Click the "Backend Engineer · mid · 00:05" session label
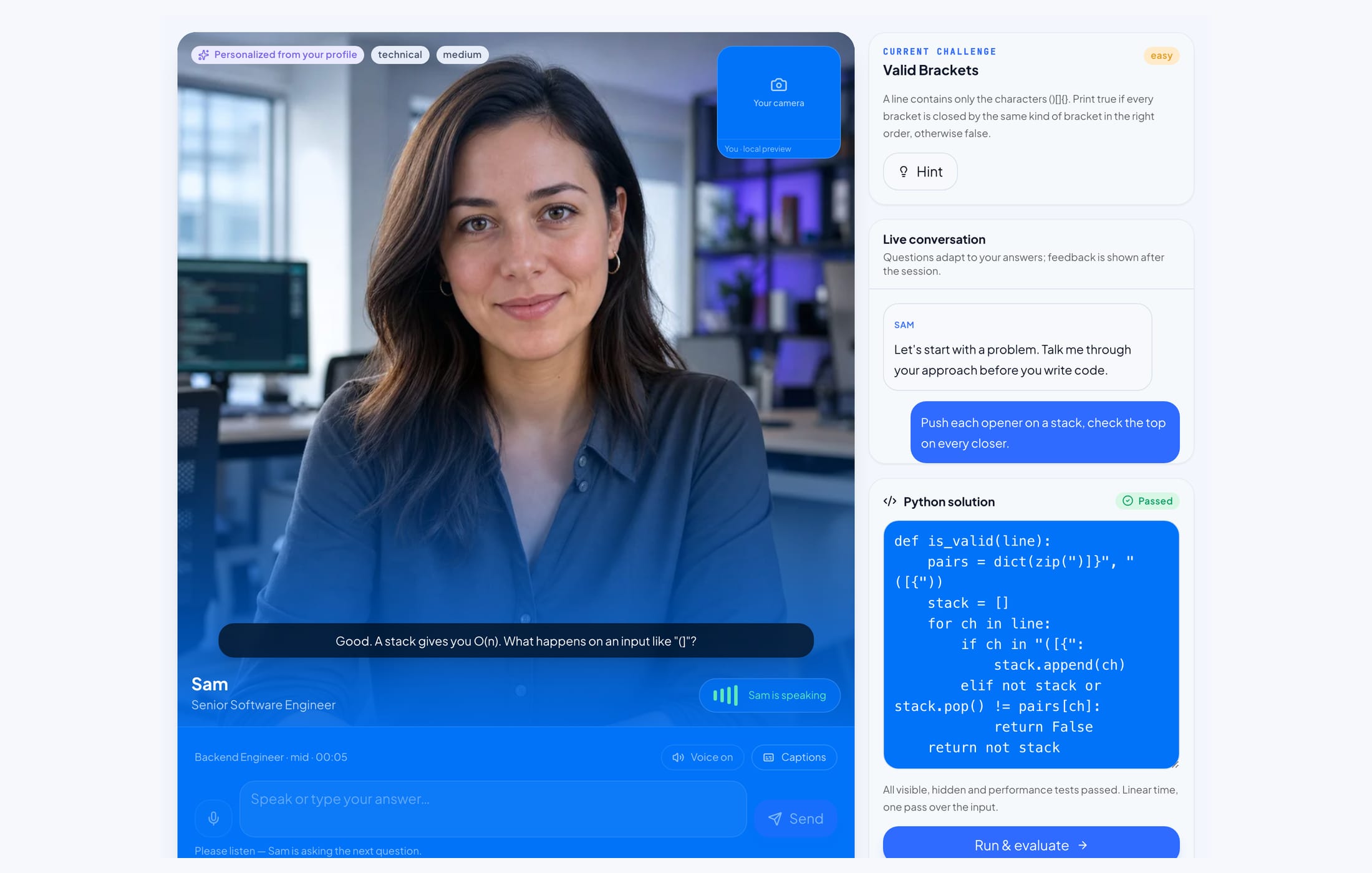Image resolution: width=1372 pixels, height=873 pixels. pos(271,757)
